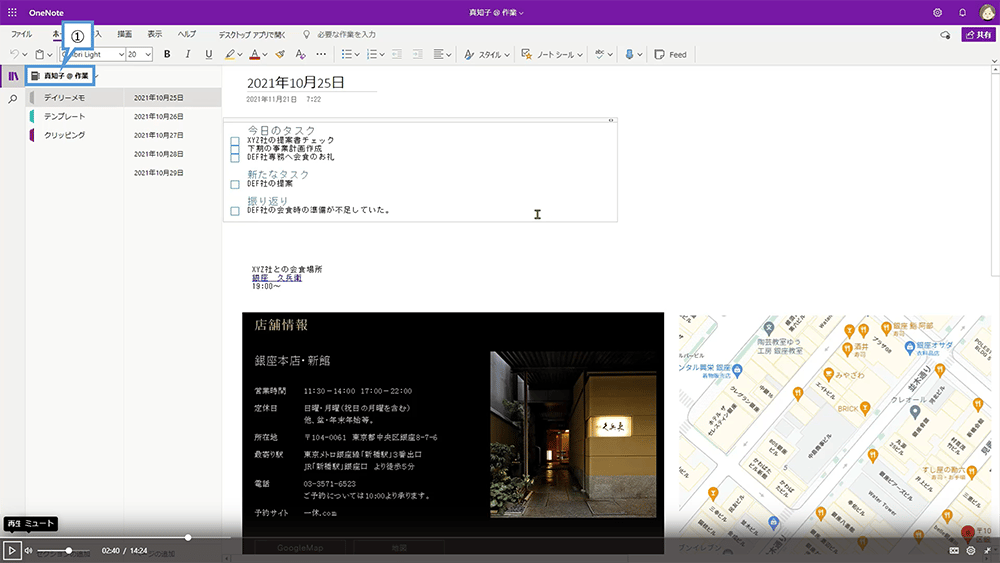This screenshot has height=563, width=1000.
Task: Click the paragraph alignment icon
Action: pos(439,54)
